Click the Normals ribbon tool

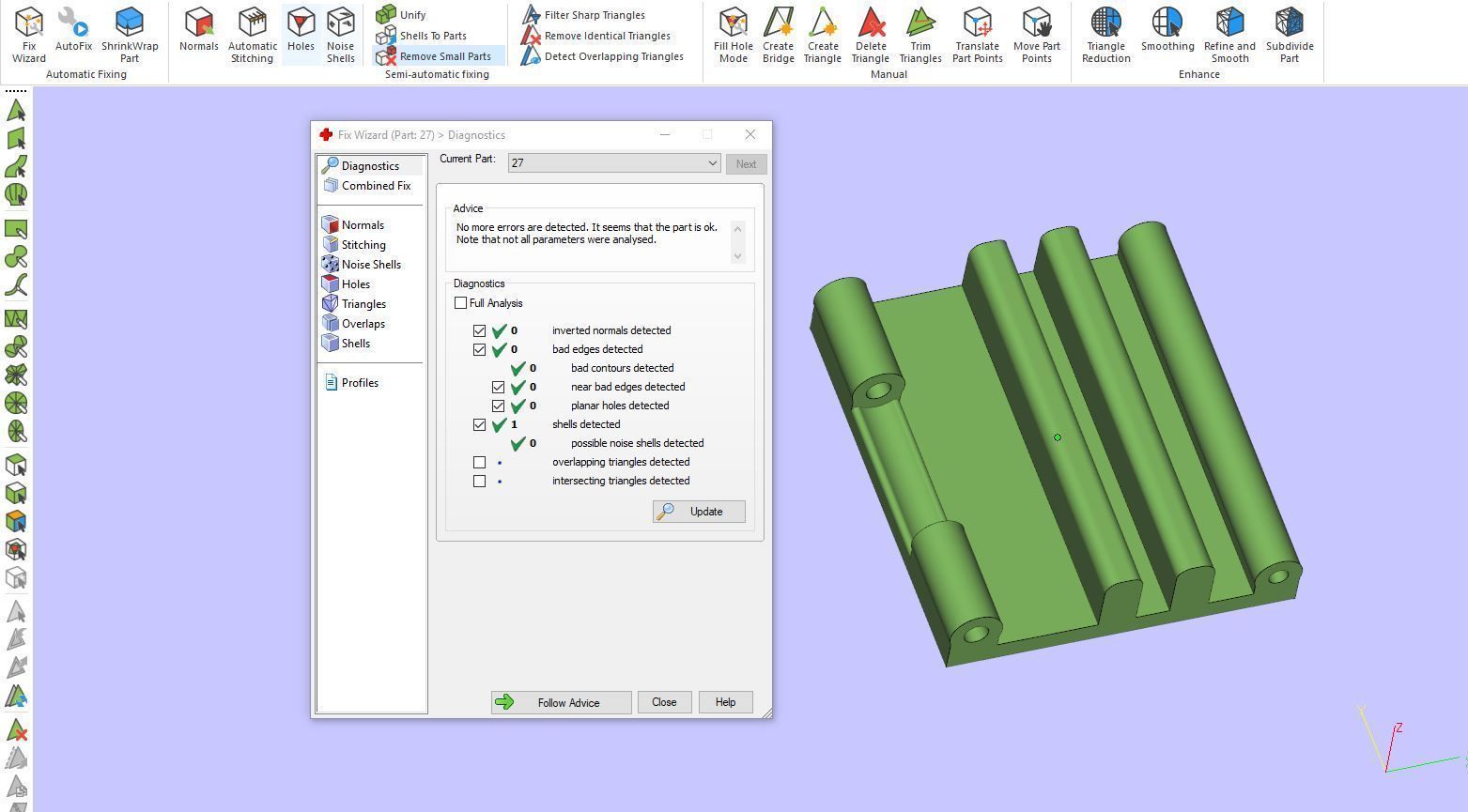pos(199,29)
